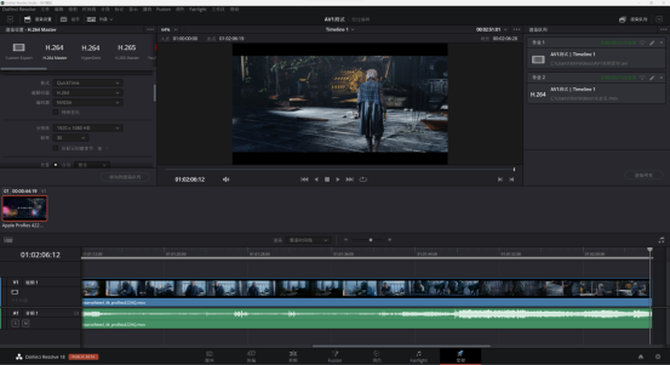Switch to the Cut page tab

click(x=251, y=356)
